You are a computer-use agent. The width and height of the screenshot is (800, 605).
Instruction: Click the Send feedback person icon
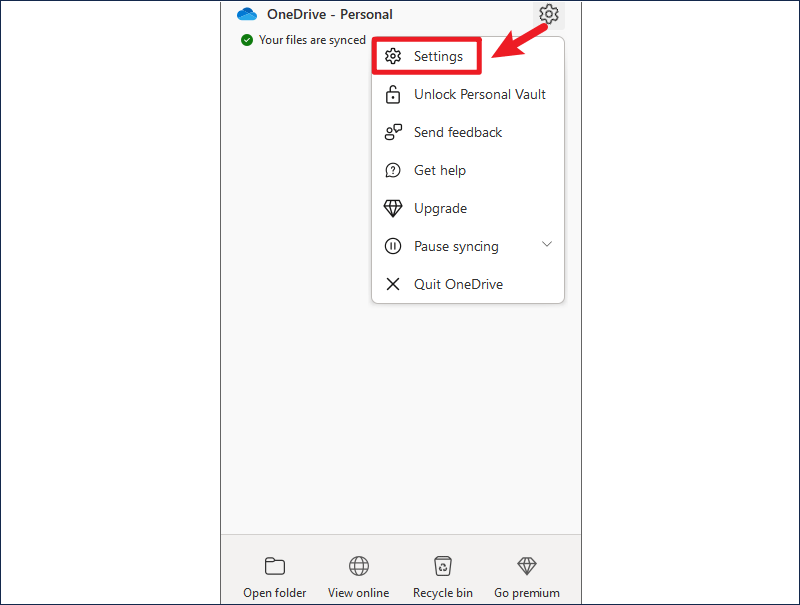pos(393,132)
